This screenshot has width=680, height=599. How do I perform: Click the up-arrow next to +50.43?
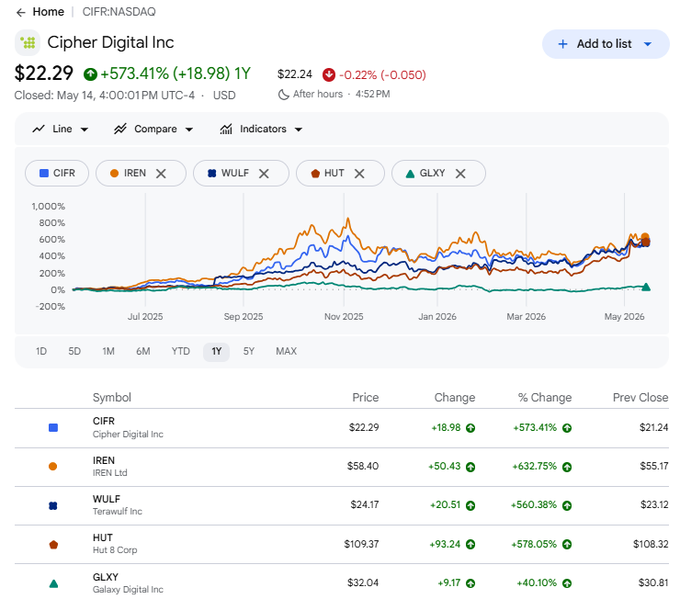(x=471, y=467)
